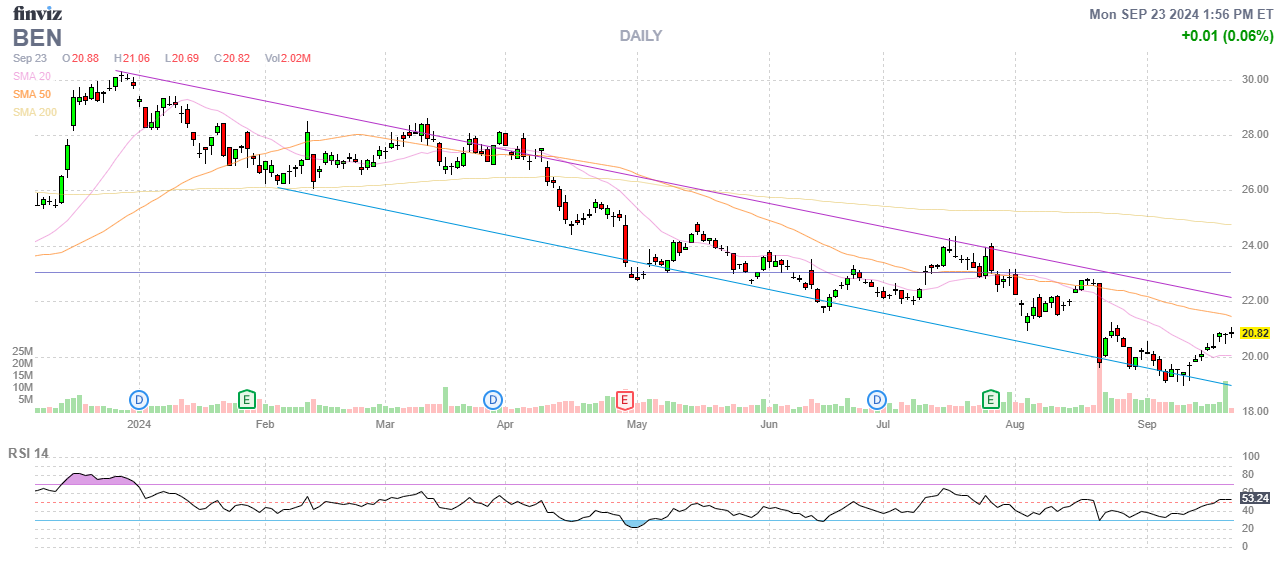Image resolution: width=1287 pixels, height=562 pixels.
Task: Select the SMA 200 legend label
Action: point(34,112)
